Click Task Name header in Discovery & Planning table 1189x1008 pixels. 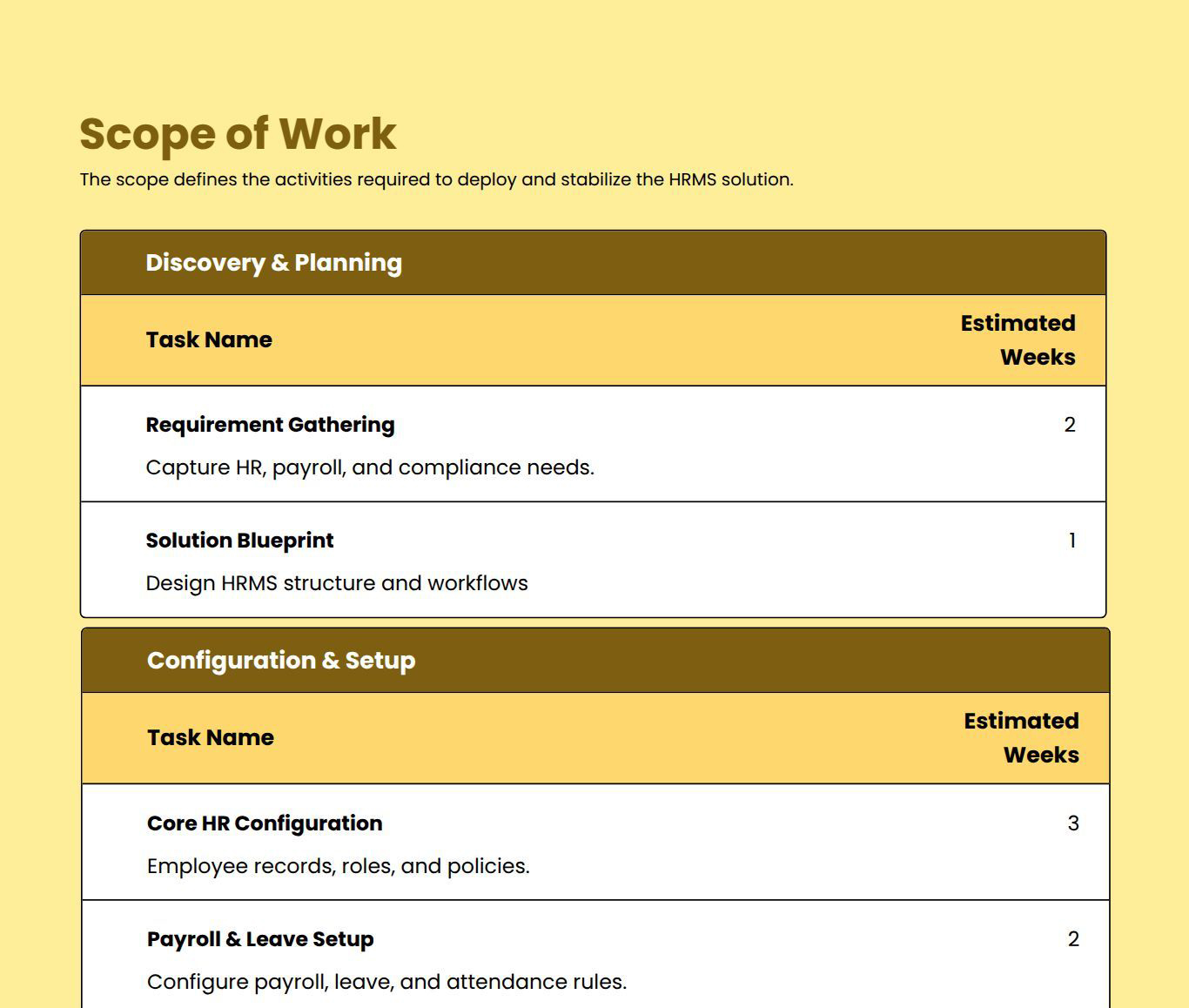[x=209, y=340]
